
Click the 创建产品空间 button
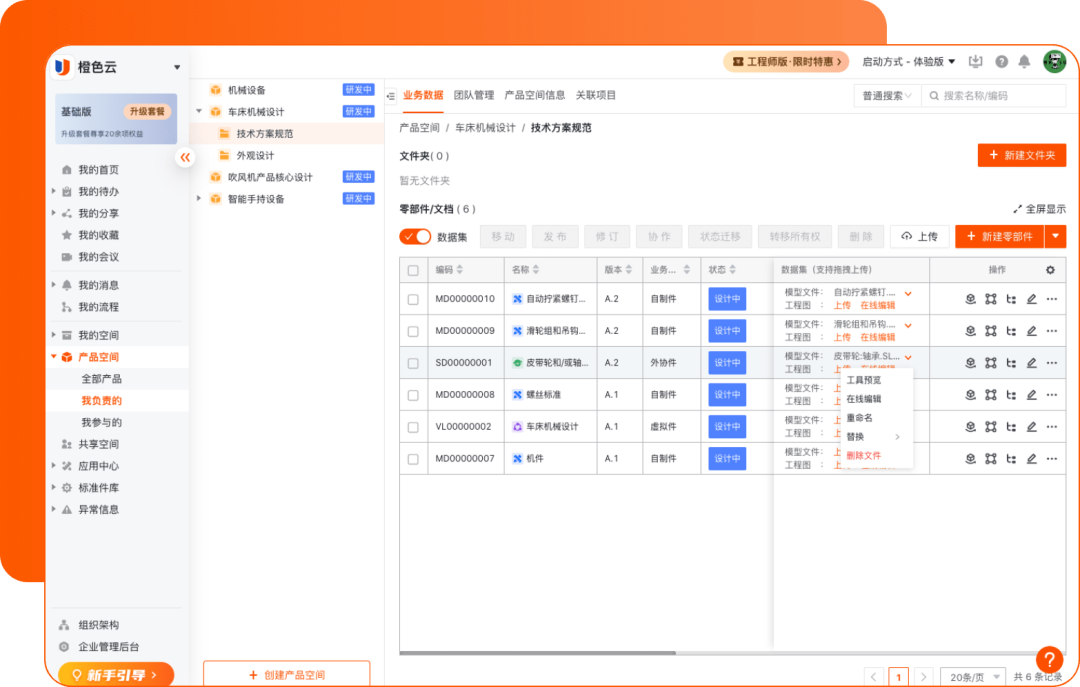click(x=286, y=675)
